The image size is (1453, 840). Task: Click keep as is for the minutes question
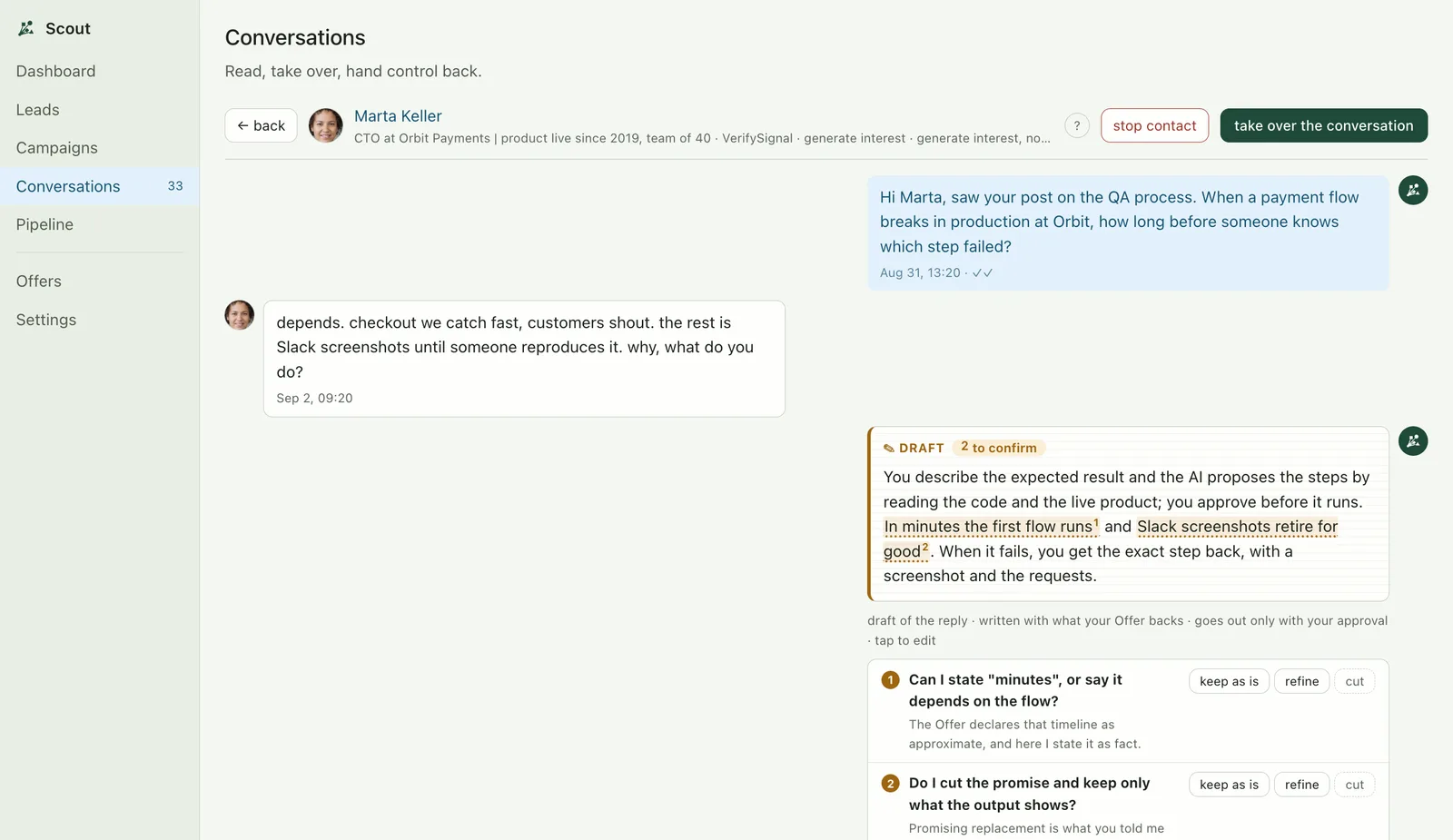1229,681
